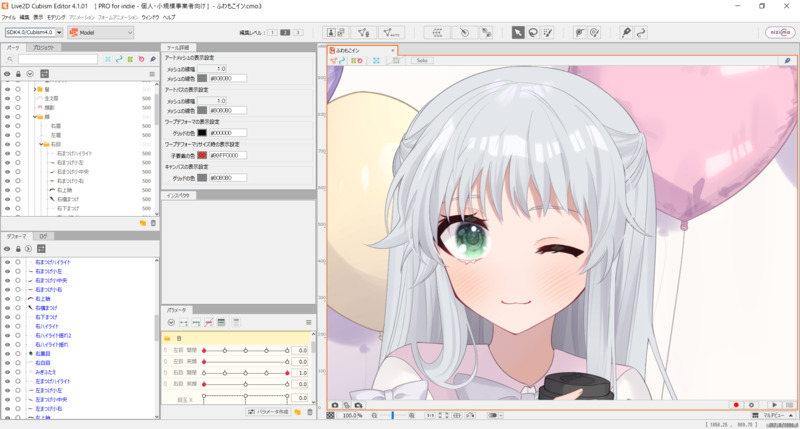
Task: Click play button at canvas bottom right
Action: coord(774,405)
